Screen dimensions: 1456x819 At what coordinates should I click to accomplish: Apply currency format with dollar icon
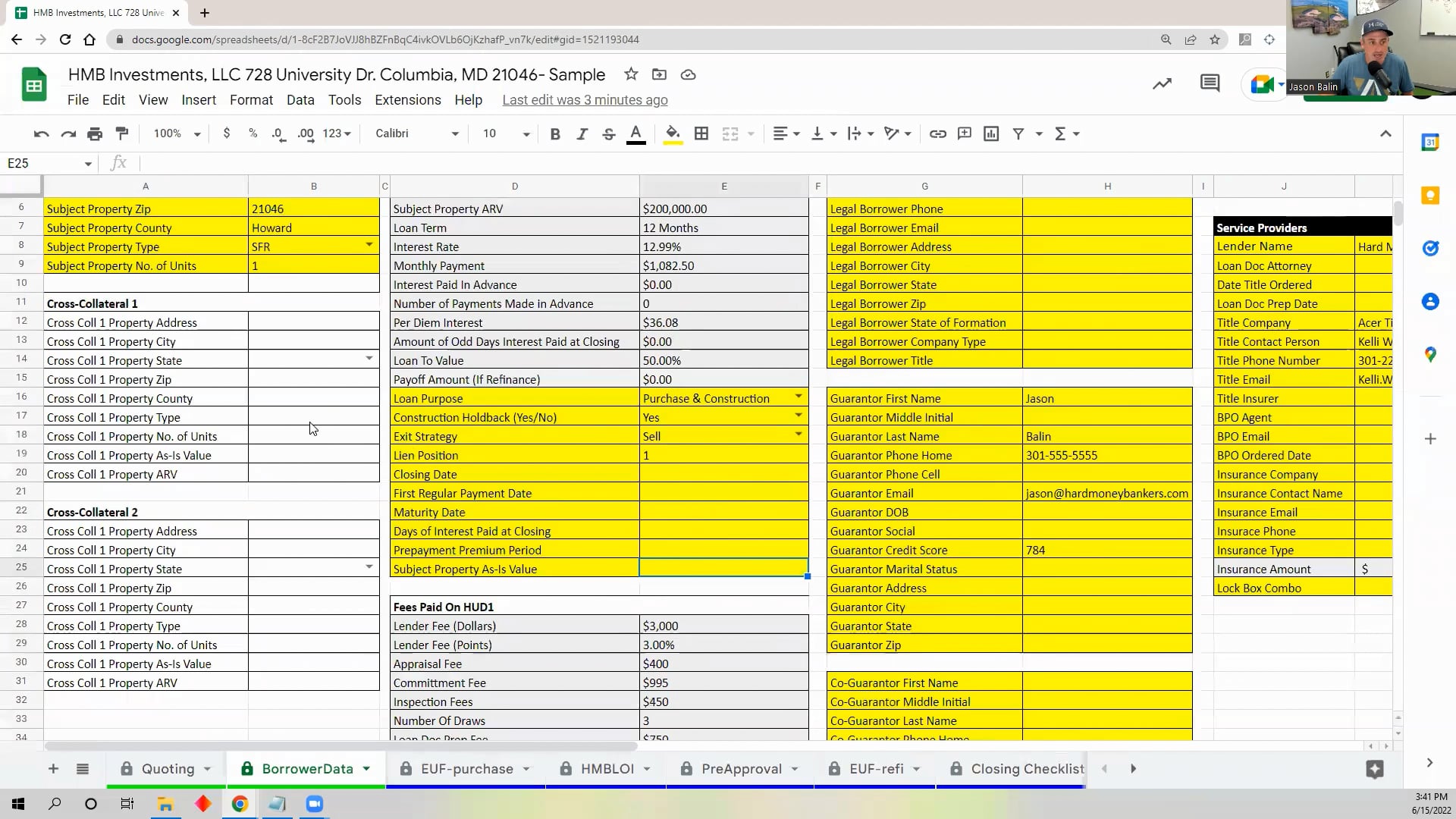pos(226,133)
